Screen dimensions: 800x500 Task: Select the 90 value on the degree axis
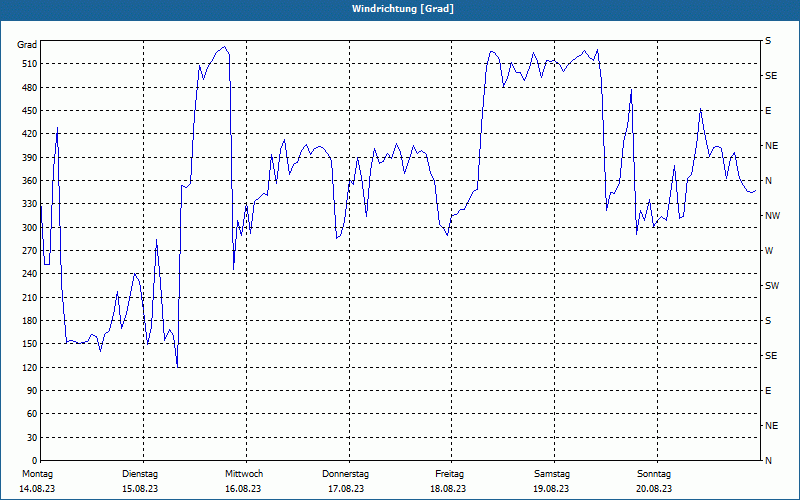[32, 391]
